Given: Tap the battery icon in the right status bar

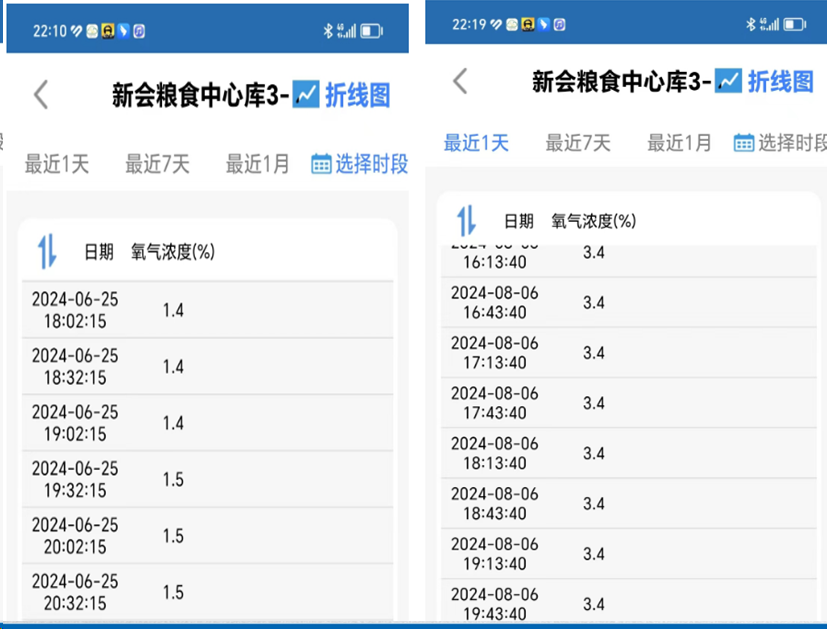Looking at the screenshot, I should 794,24.
